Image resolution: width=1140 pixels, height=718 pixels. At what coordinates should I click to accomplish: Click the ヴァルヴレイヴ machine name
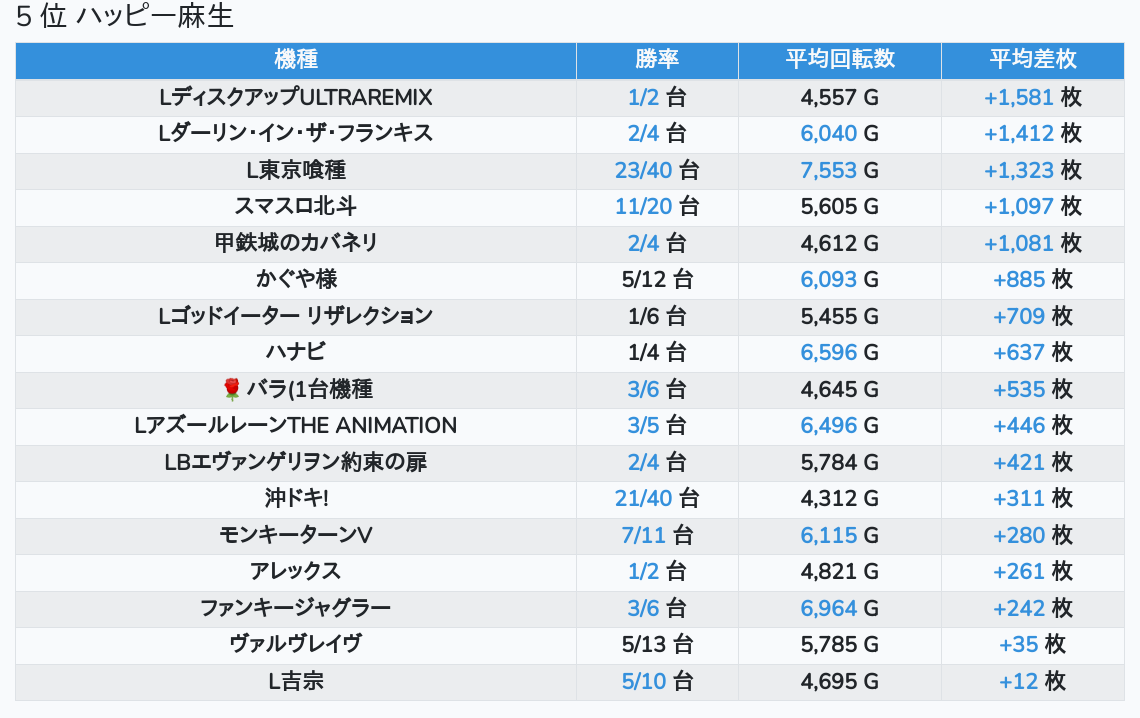pyautogui.click(x=296, y=645)
